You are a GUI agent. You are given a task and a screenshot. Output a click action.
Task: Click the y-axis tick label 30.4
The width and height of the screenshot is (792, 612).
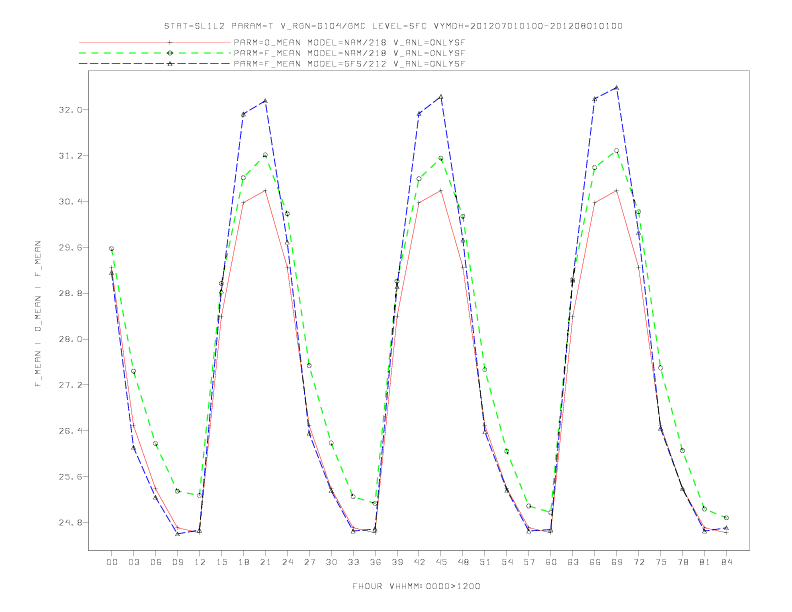click(69, 201)
